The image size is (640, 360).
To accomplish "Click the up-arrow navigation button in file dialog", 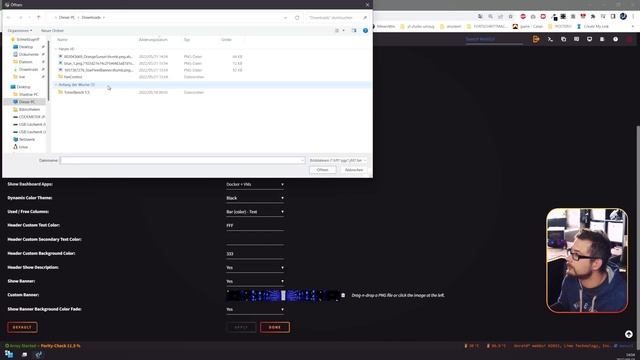I will click(x=39, y=18).
